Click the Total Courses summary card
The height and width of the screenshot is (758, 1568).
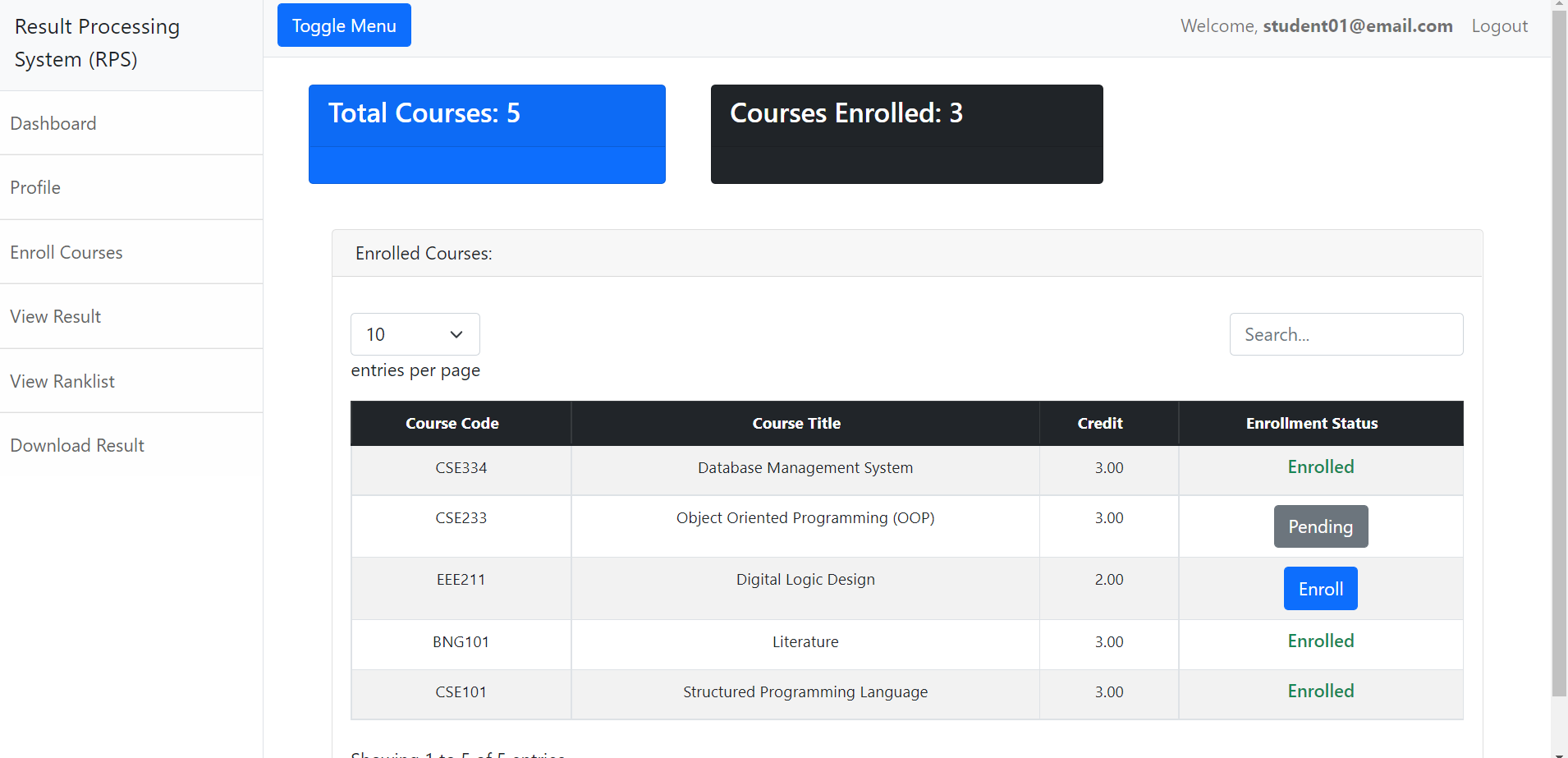[x=486, y=134]
